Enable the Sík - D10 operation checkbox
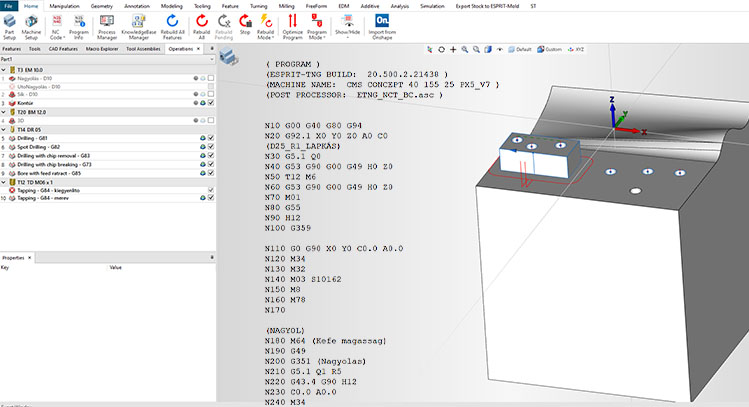Viewport: 749px width, 407px height. coord(211,94)
